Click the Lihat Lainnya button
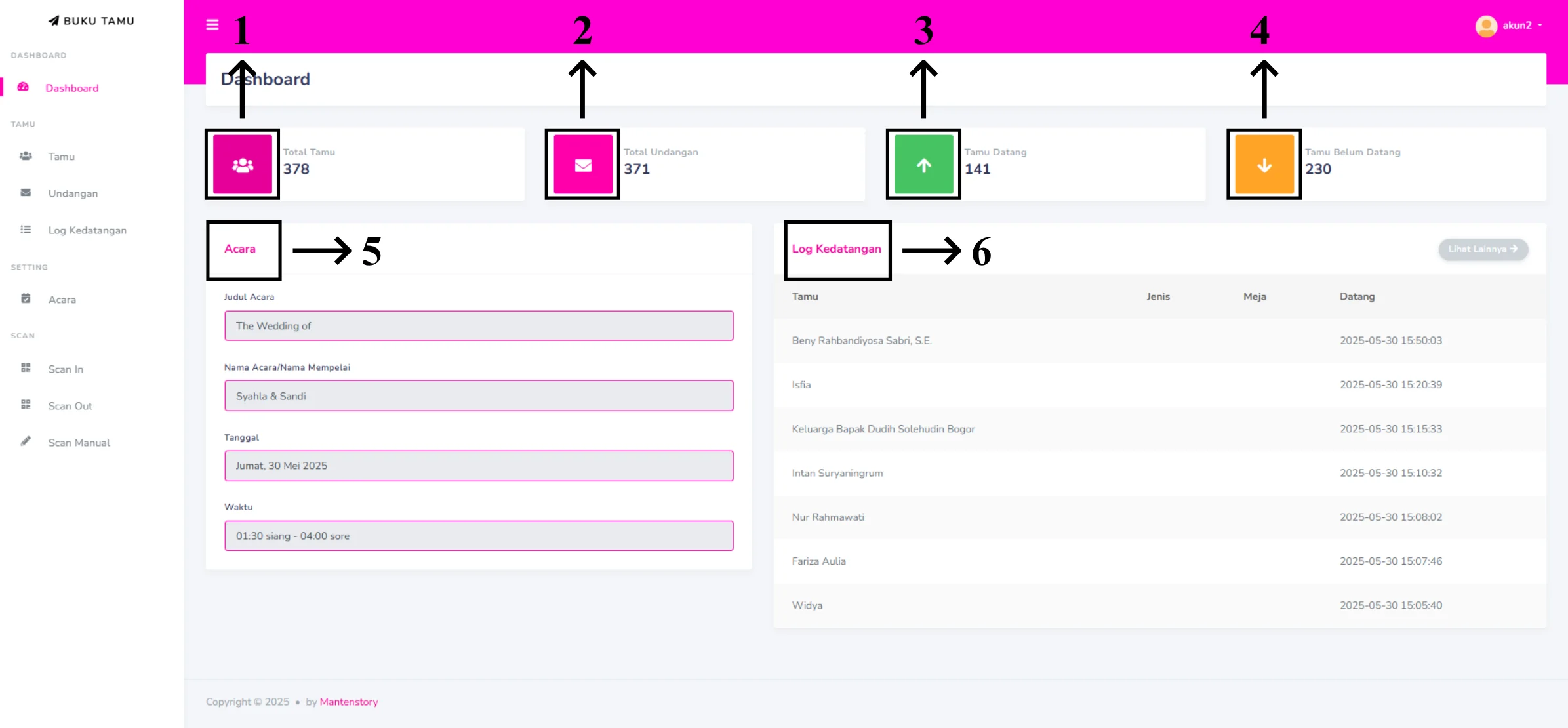The width and height of the screenshot is (1568, 728). pos(1483,249)
